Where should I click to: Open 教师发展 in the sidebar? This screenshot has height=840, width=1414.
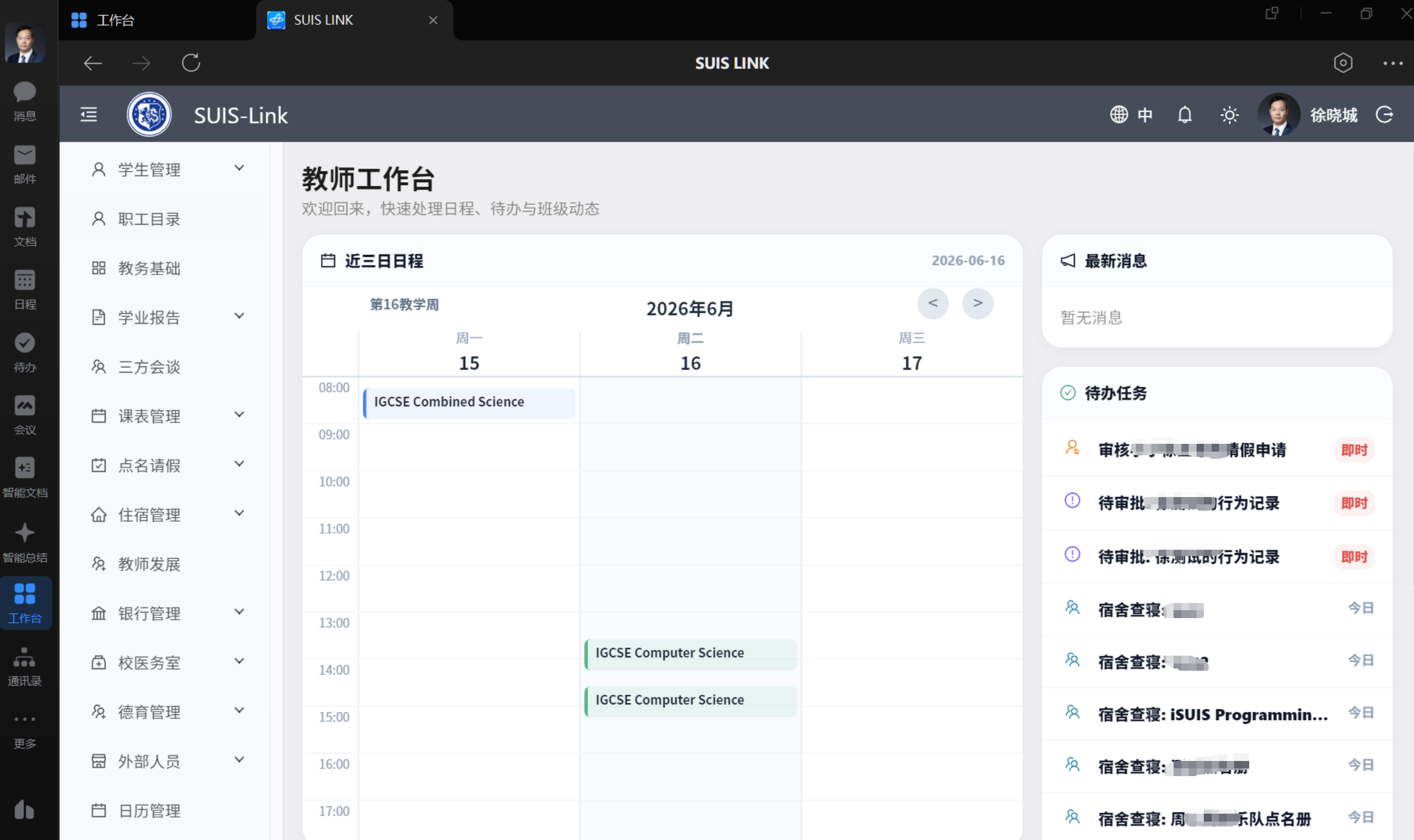click(x=168, y=564)
